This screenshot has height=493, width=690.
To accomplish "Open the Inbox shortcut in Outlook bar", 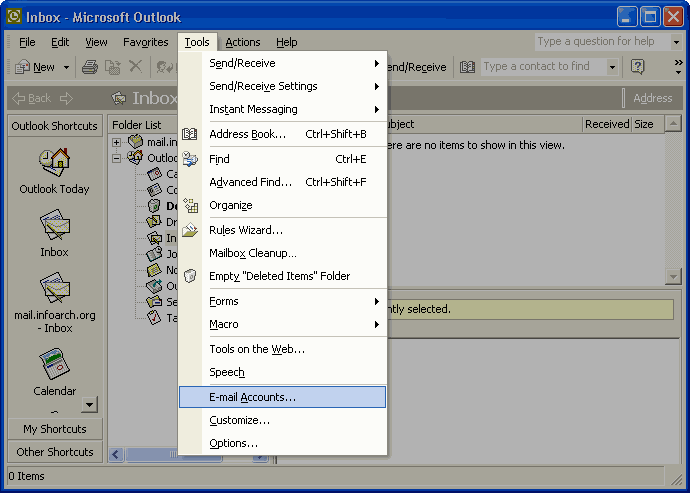I will pyautogui.click(x=54, y=224).
